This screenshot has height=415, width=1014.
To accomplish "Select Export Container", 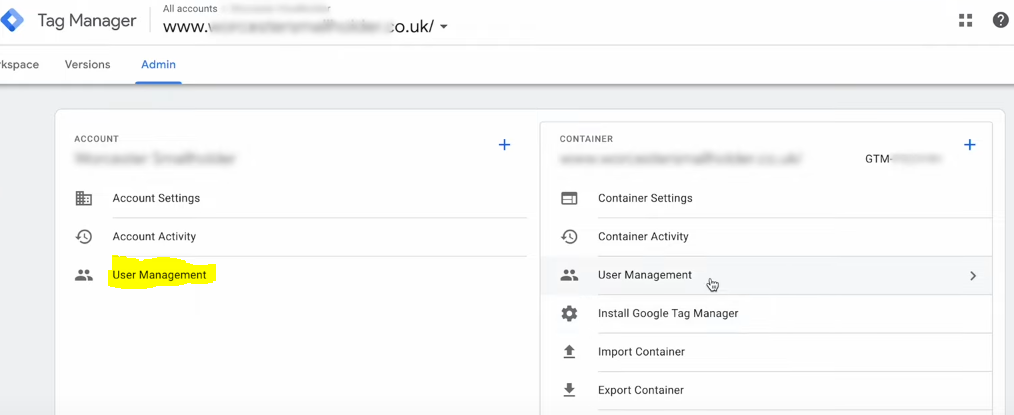I will point(640,390).
